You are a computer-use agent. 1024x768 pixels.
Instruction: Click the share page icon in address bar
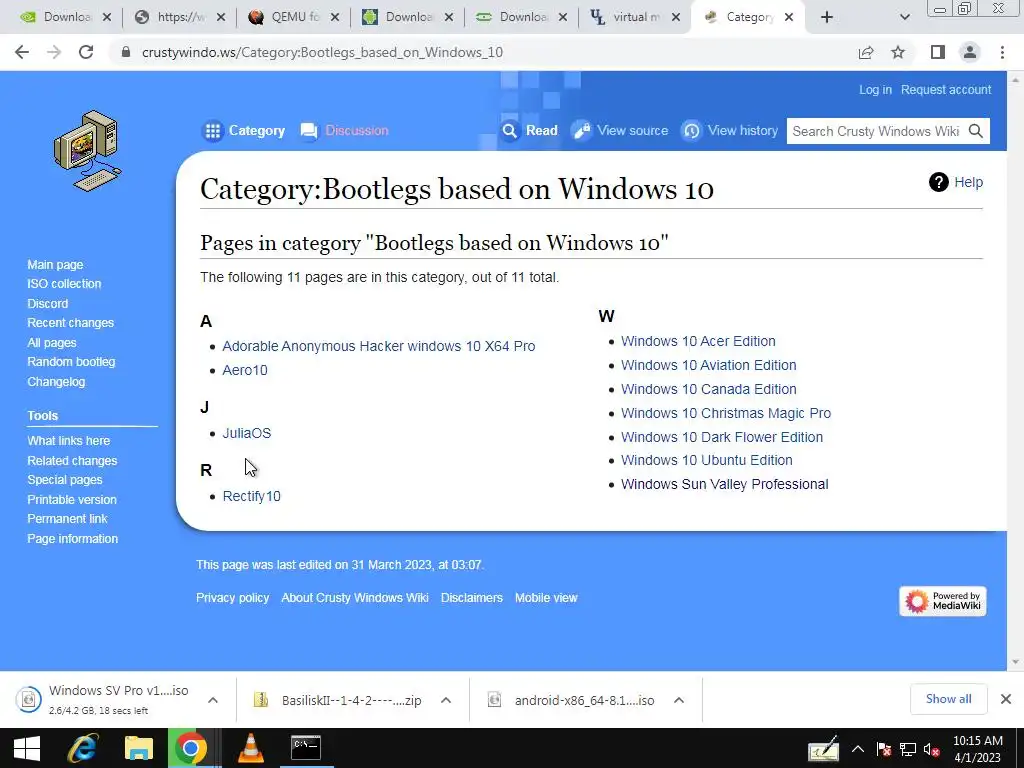(866, 52)
